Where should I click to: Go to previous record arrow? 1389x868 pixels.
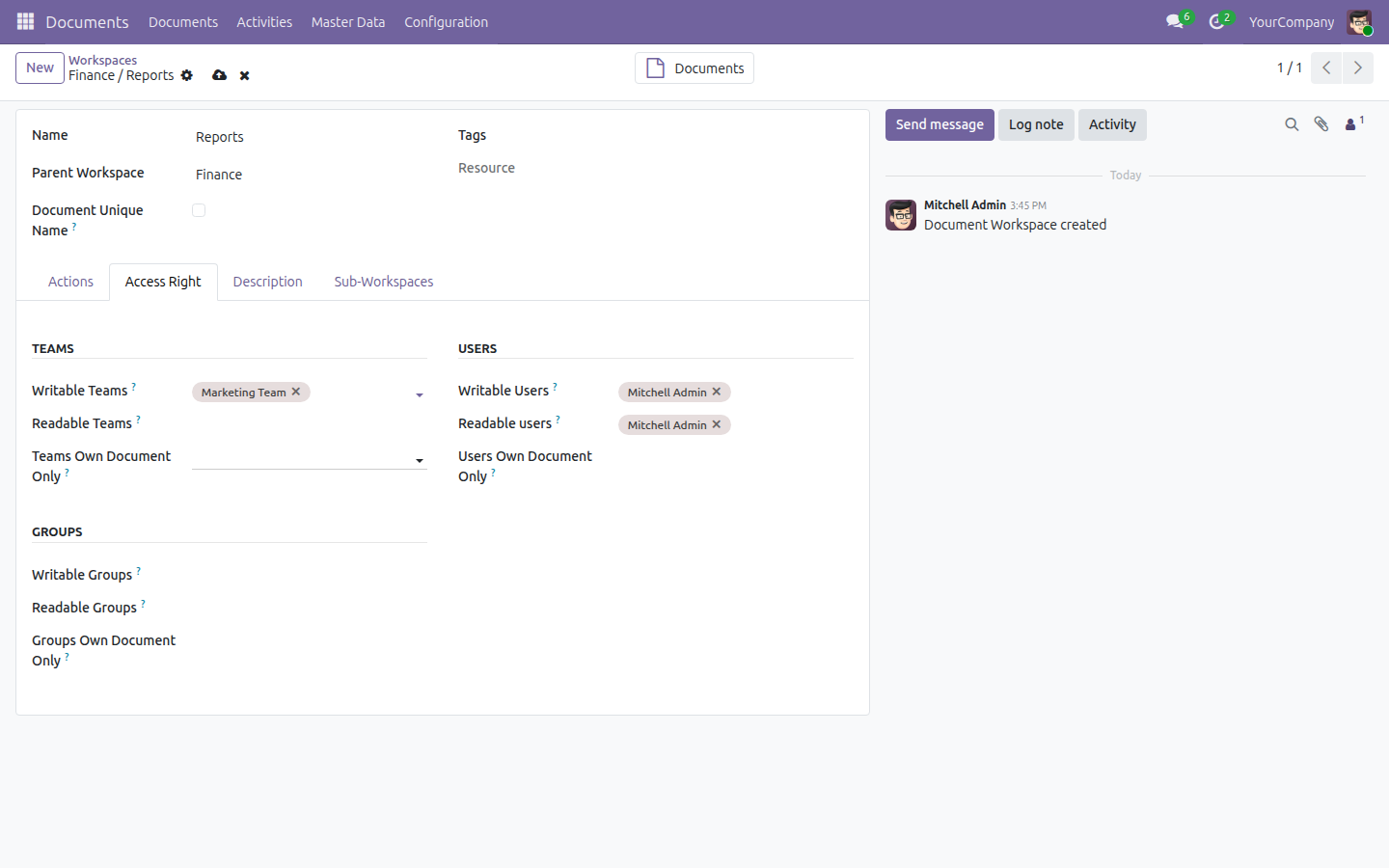coord(1326,68)
